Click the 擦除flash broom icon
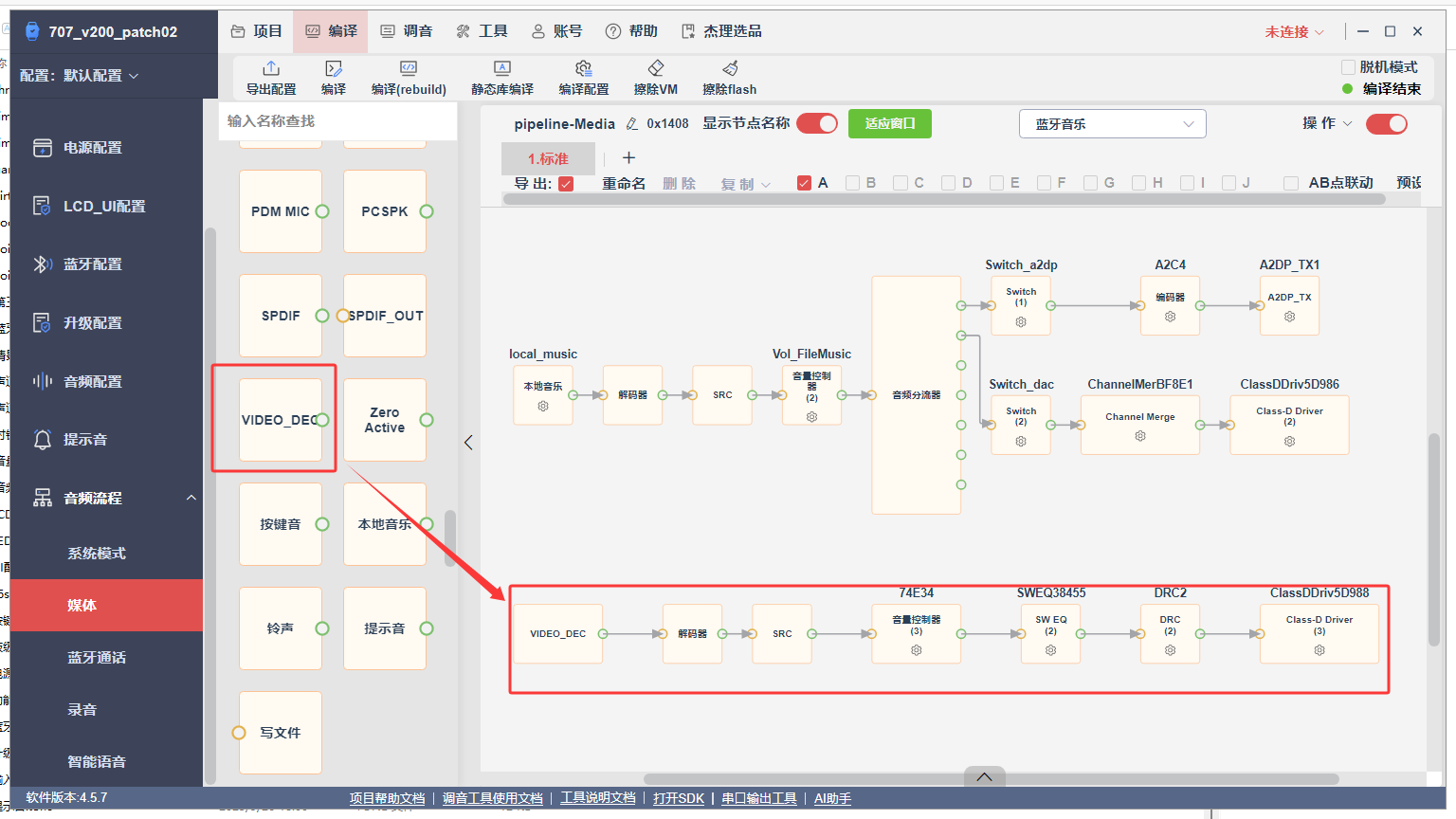The height and width of the screenshot is (819, 1456). pos(730,68)
